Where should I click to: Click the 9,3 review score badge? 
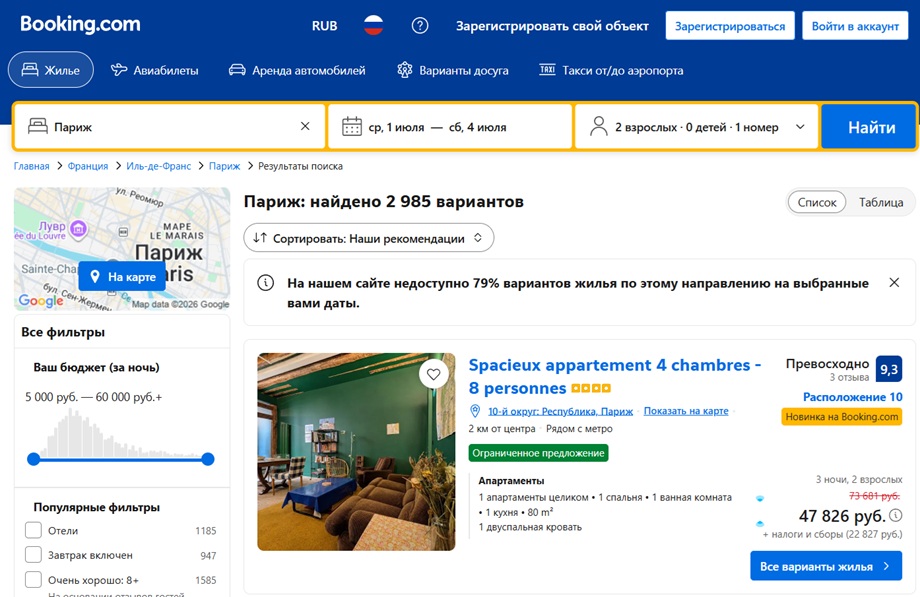point(888,369)
